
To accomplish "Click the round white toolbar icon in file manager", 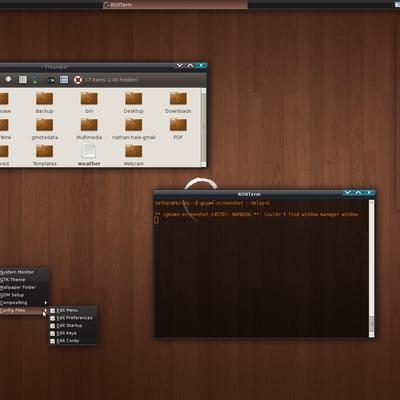I will click(x=8, y=79).
